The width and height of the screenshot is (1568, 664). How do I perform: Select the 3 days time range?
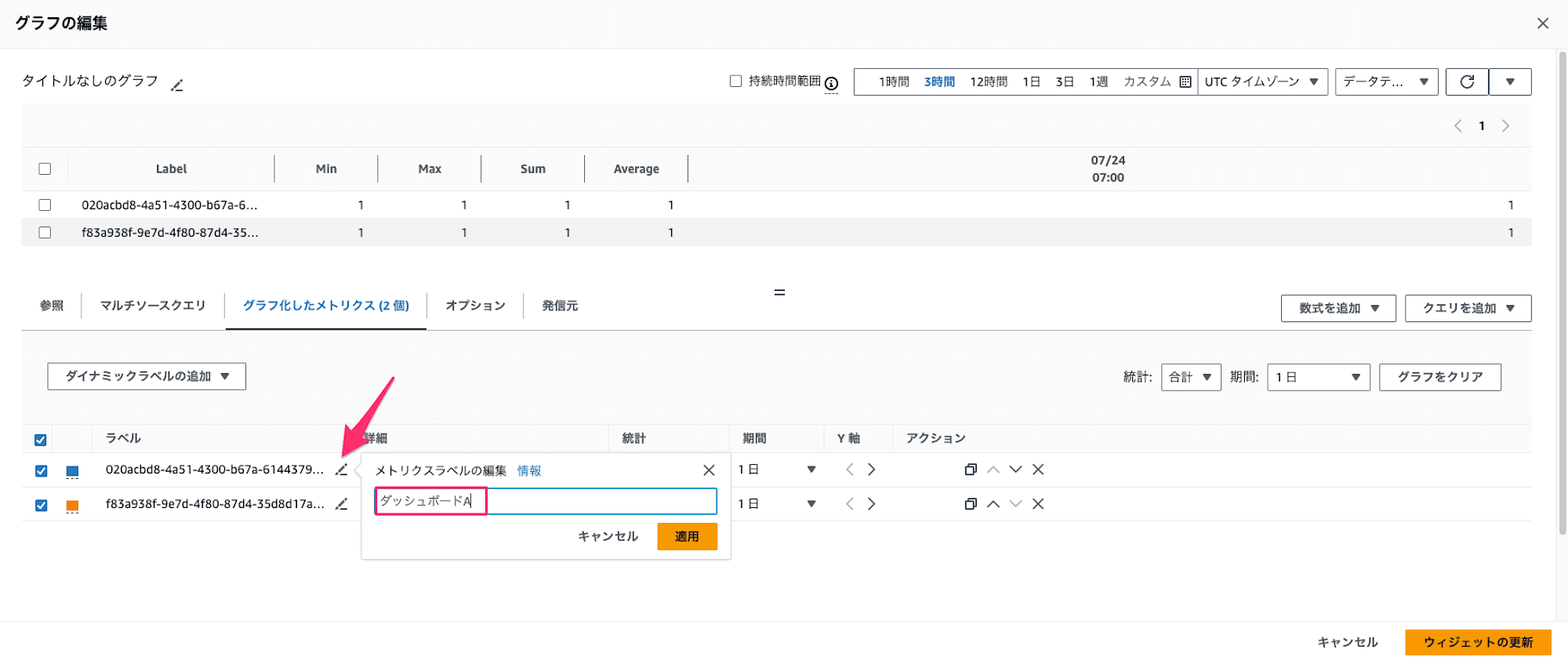1064,82
